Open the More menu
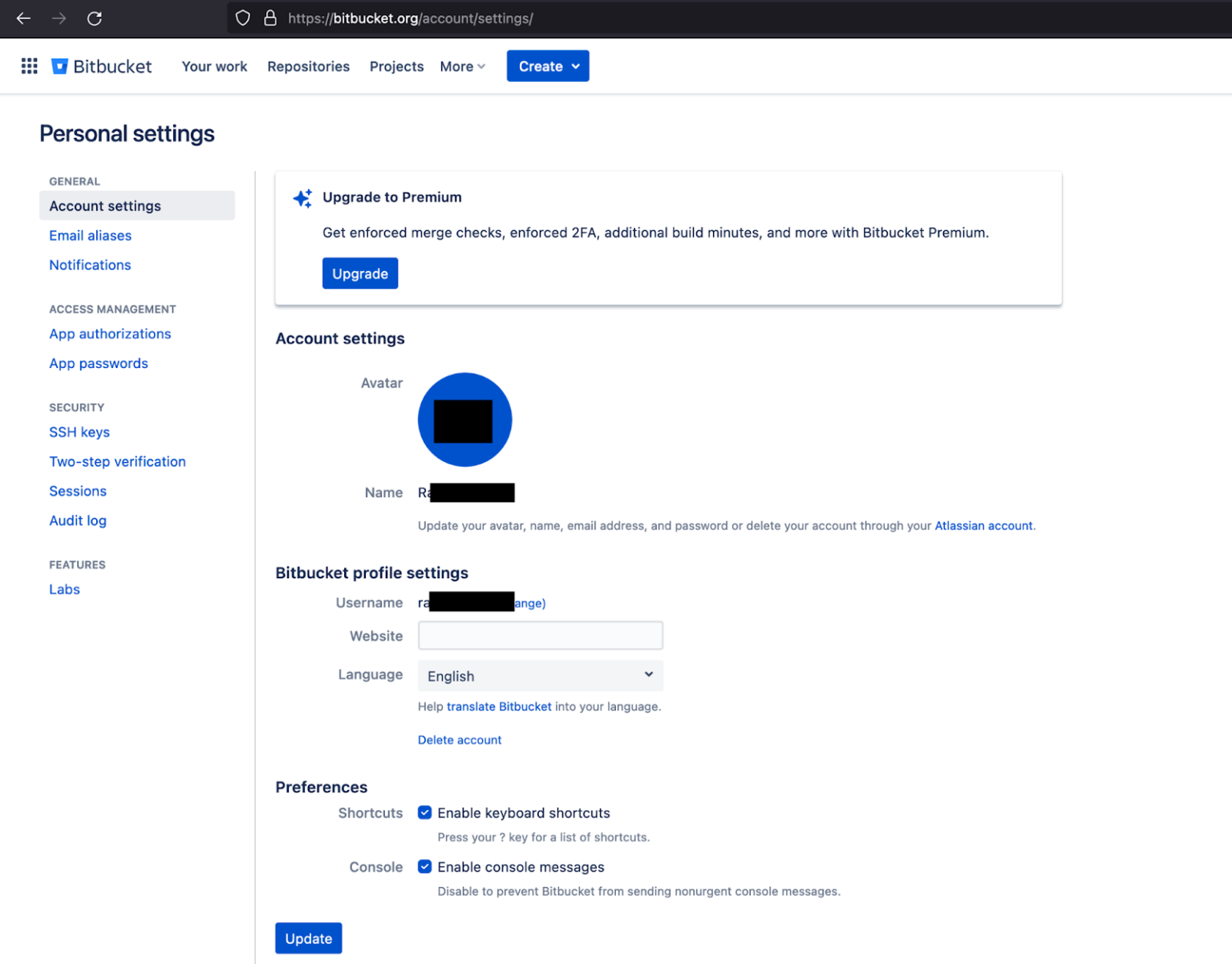1232x964 pixels. pos(461,66)
